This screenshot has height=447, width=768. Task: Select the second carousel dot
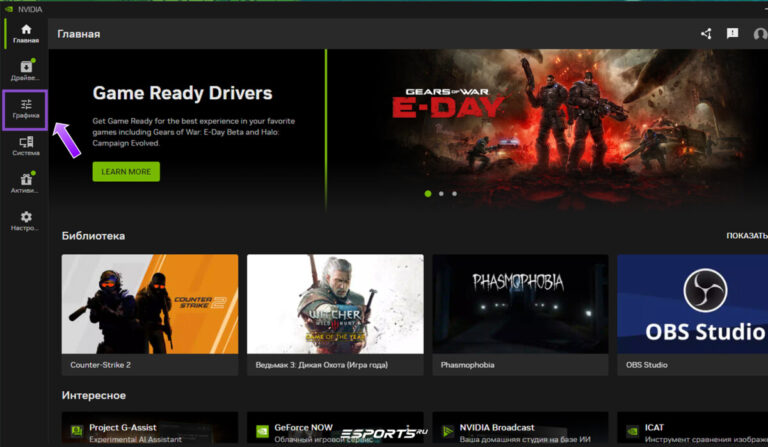pyautogui.click(x=441, y=194)
